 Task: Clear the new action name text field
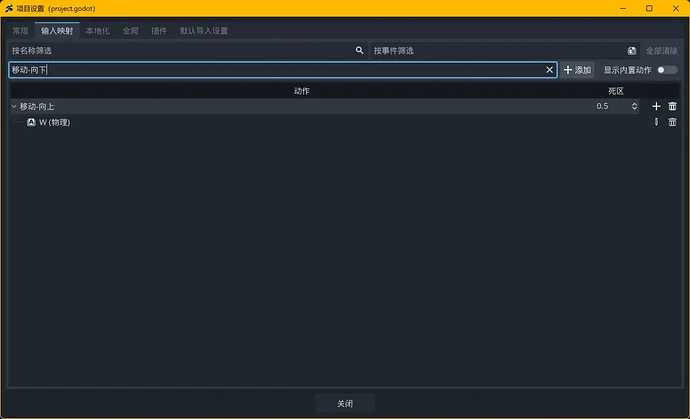[549, 70]
